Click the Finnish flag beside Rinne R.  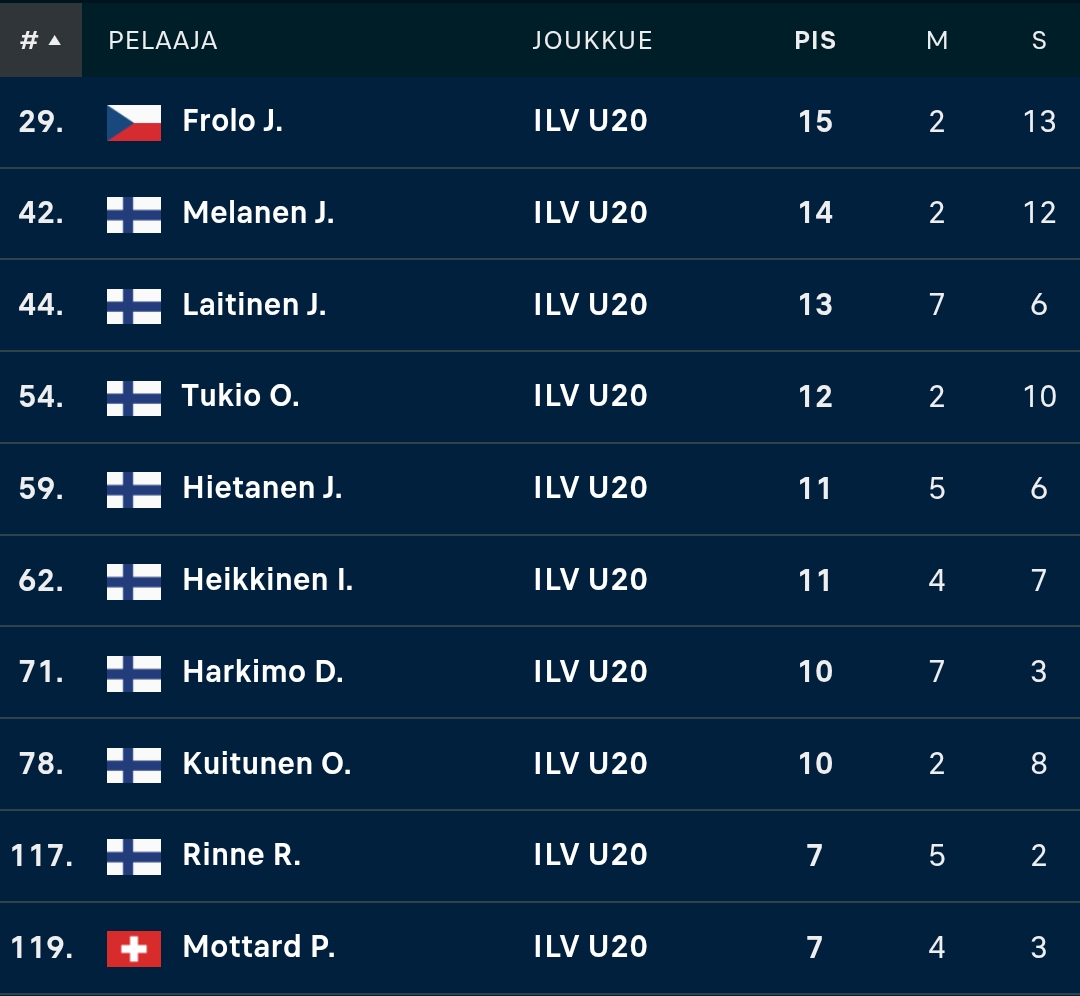click(x=134, y=856)
